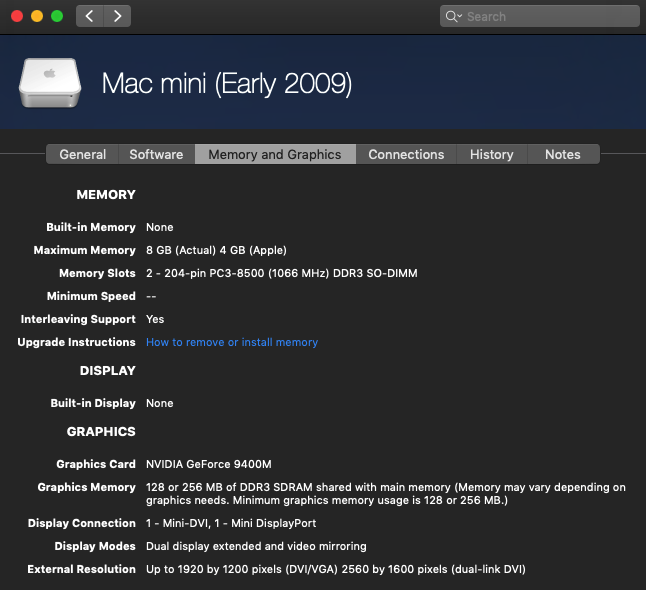Viewport: 646px width, 590px height.
Task: Click the search magnifier dropdown icon
Action: coord(454,16)
